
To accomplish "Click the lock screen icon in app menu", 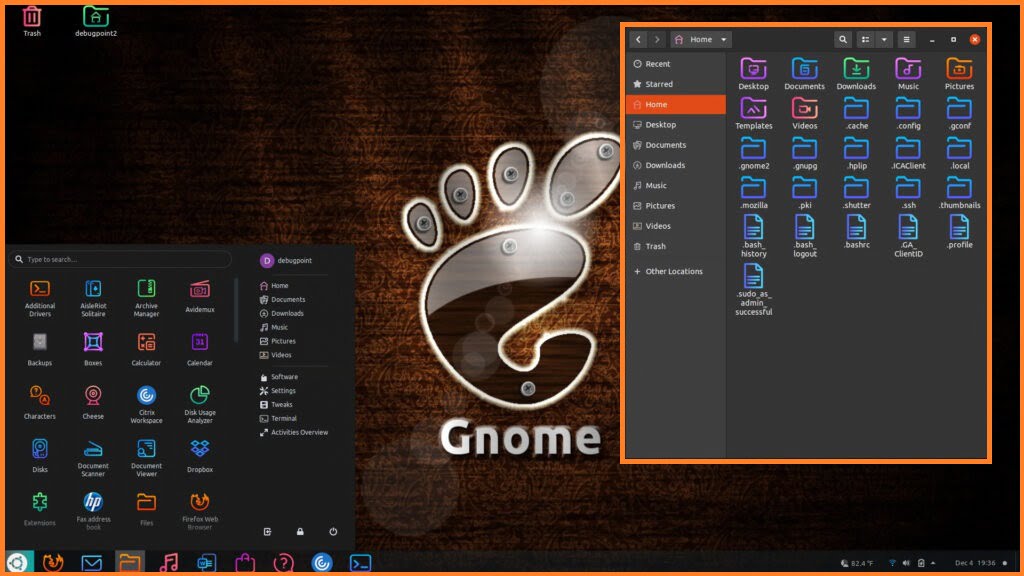I will (x=300, y=532).
